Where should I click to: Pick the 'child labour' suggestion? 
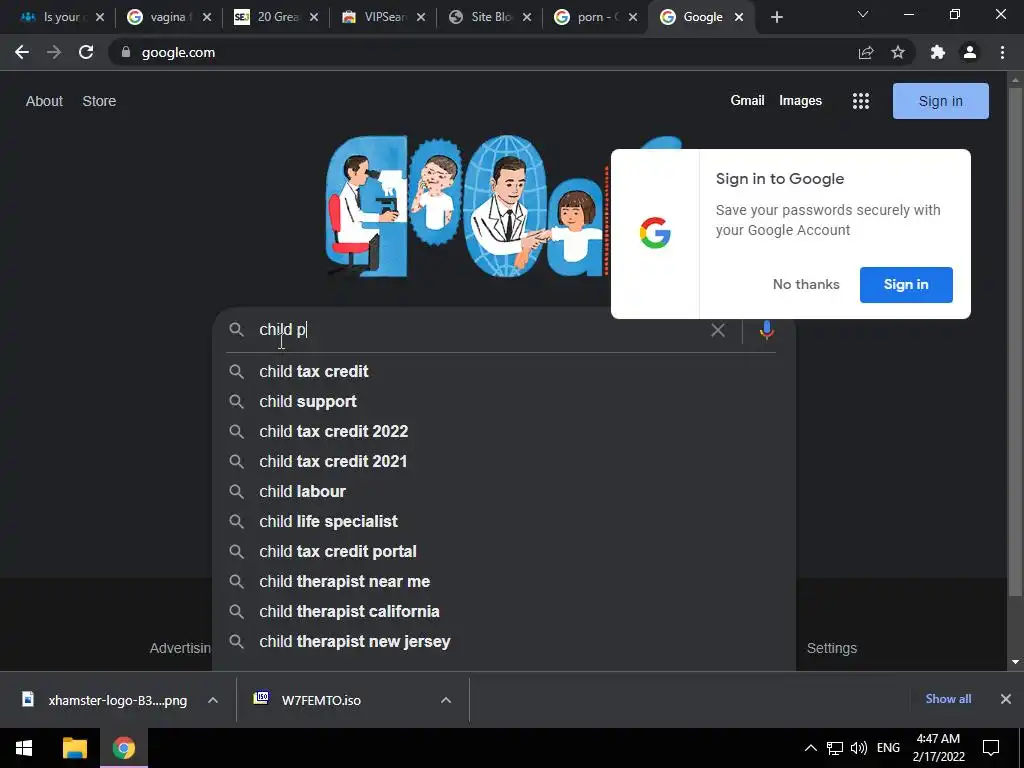tap(504, 491)
